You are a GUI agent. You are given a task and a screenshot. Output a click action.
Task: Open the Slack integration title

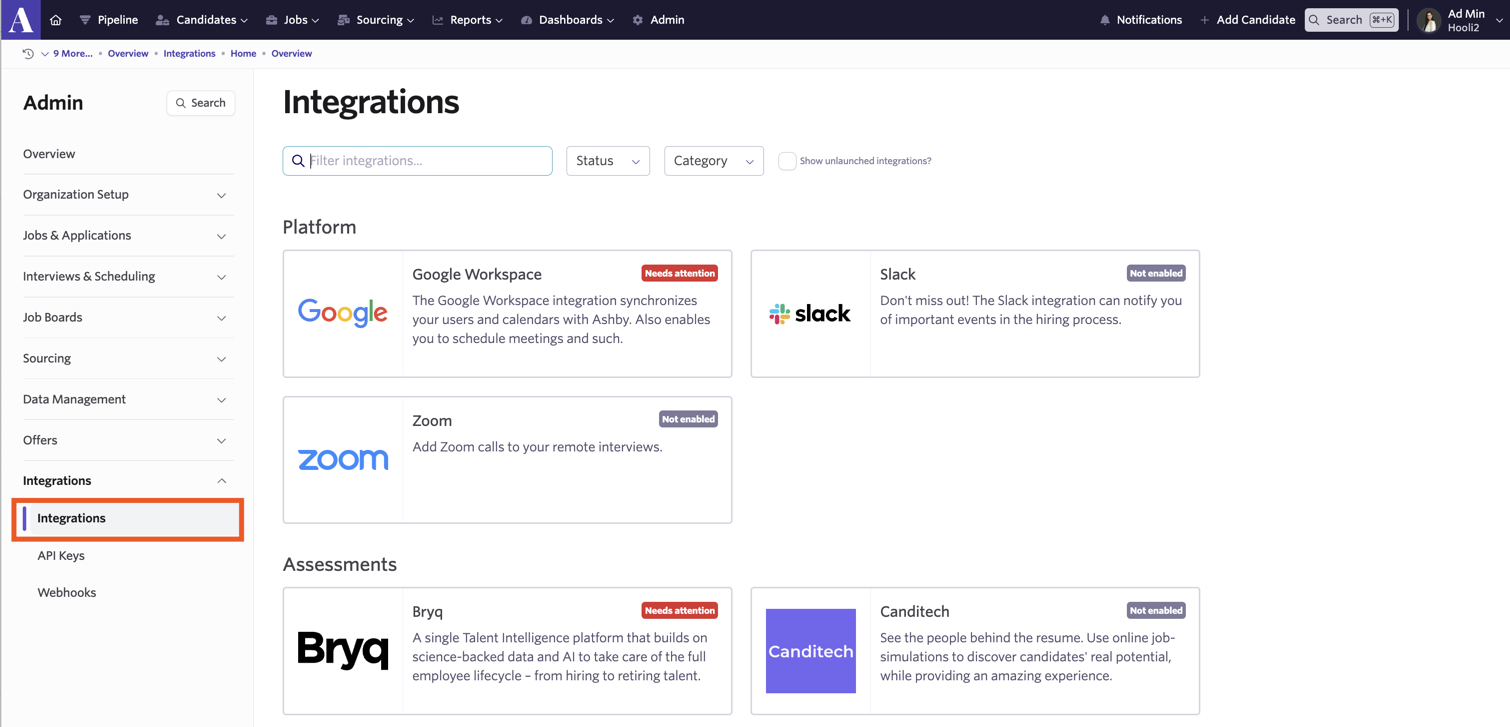[x=898, y=274]
